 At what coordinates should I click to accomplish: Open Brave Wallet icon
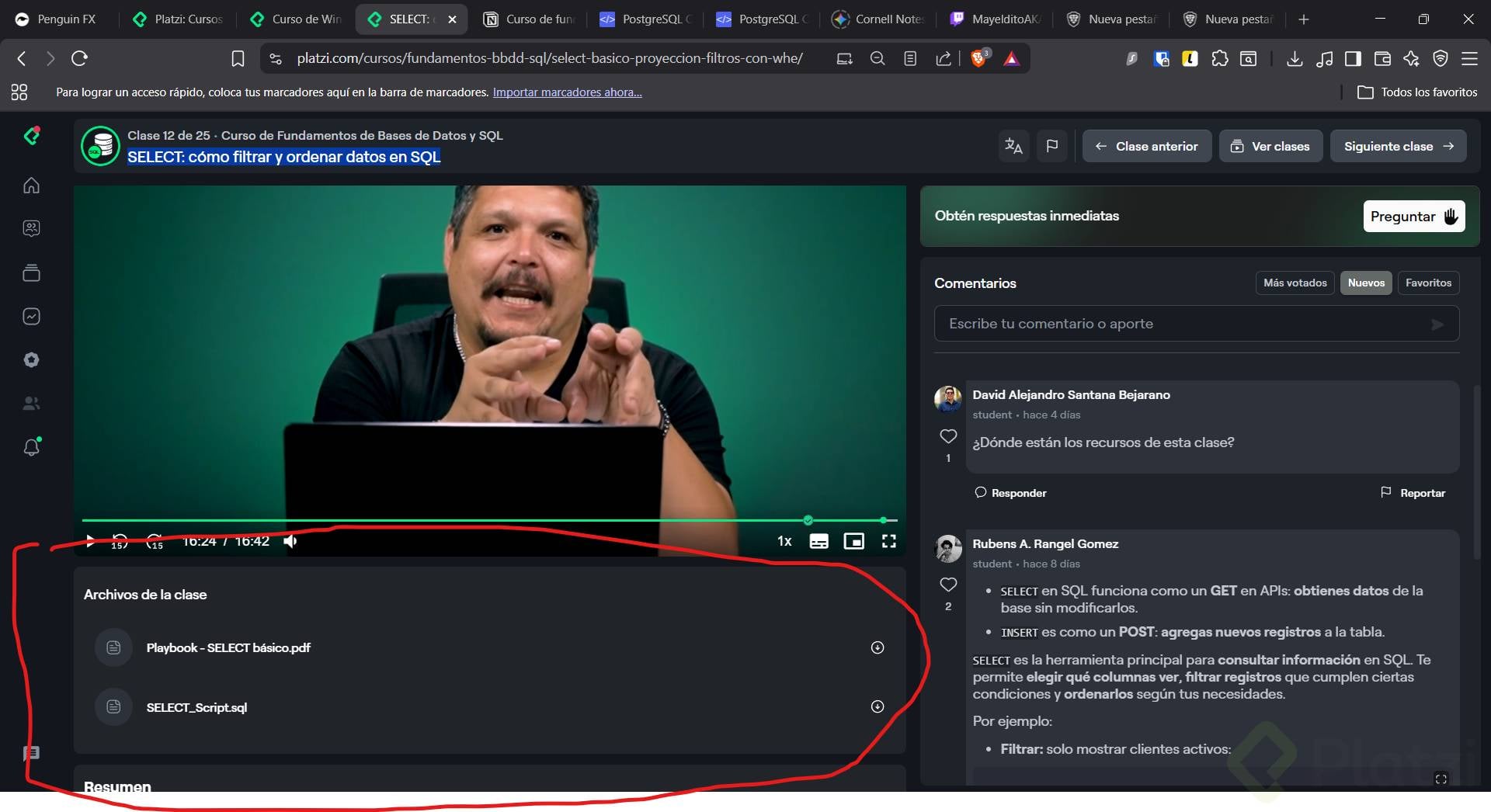pyautogui.click(x=1382, y=58)
